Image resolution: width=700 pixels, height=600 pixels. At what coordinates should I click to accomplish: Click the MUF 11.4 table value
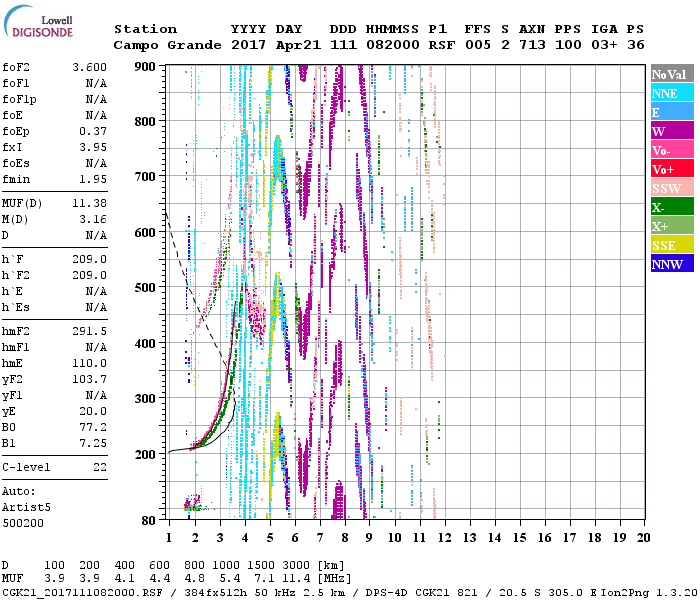tap(296, 579)
